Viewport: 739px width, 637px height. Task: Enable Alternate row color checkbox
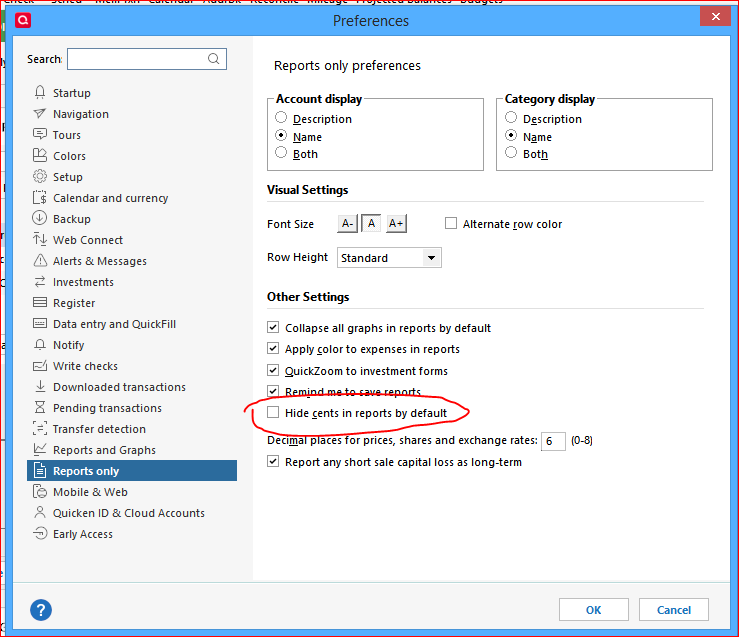point(451,223)
